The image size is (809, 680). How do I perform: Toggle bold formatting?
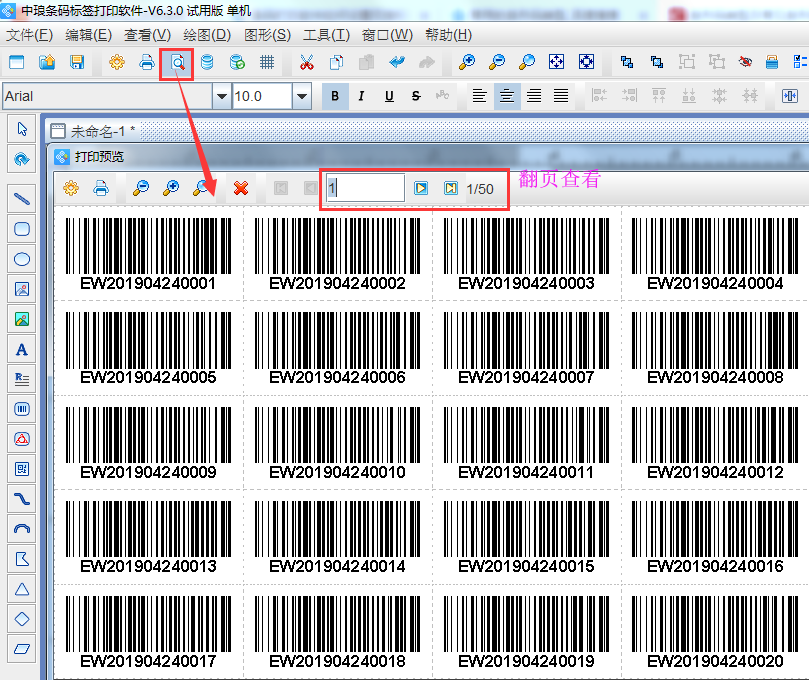point(335,96)
